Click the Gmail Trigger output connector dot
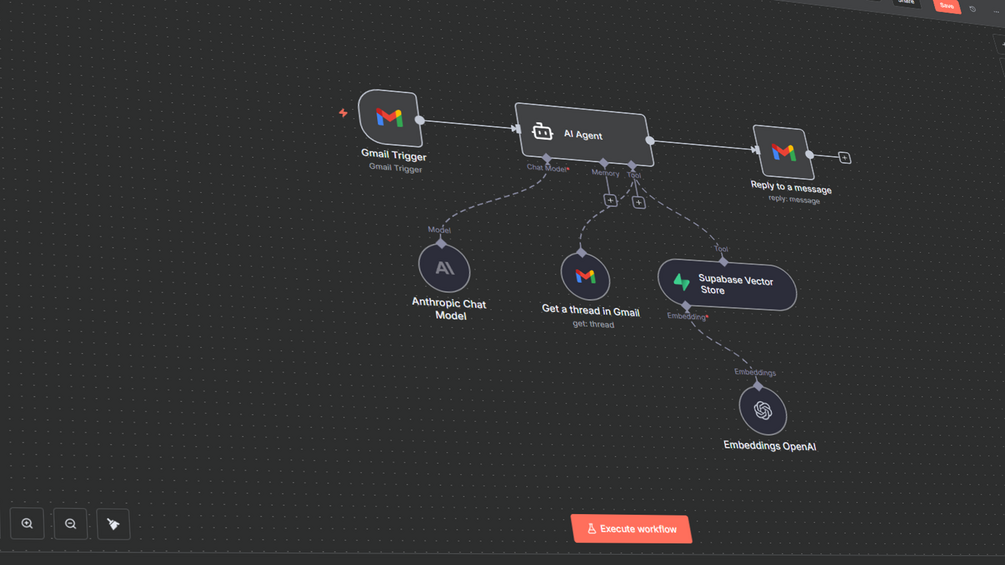This screenshot has height=565, width=1005. coord(420,120)
